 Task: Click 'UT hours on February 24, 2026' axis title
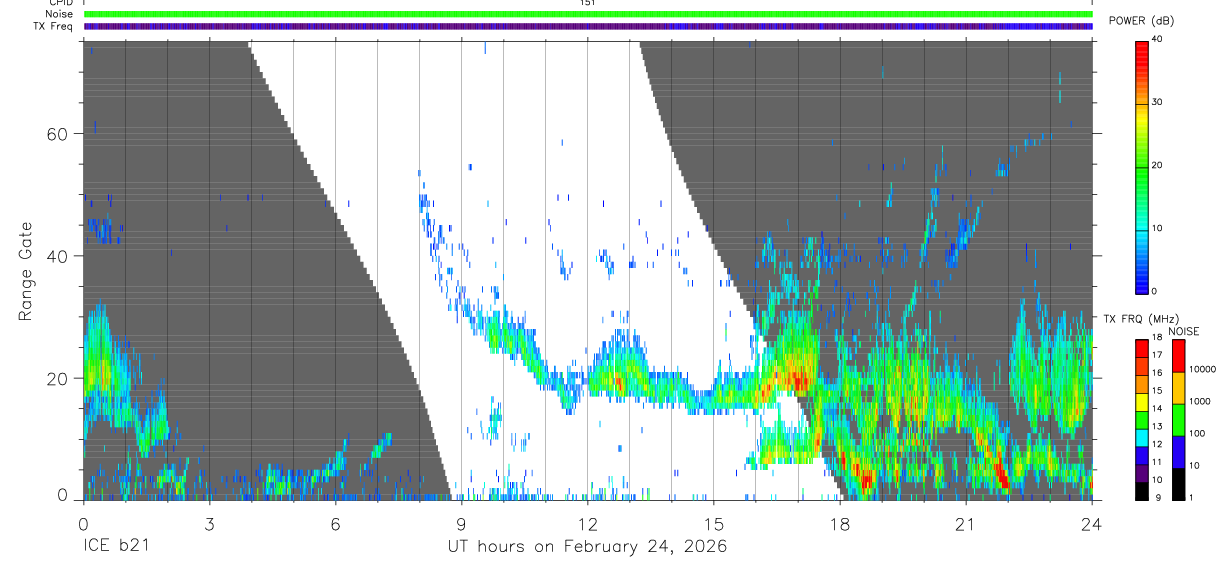(588, 547)
